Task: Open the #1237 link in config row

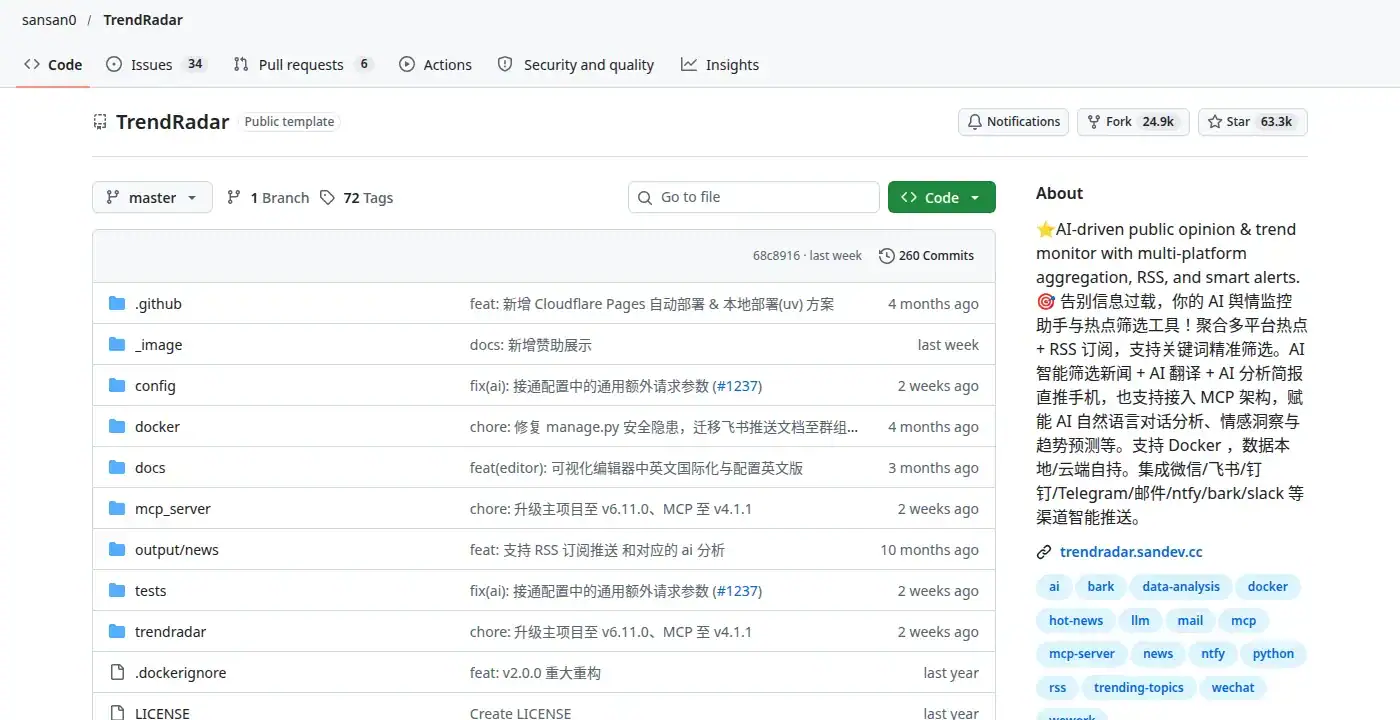Action: coord(738,386)
